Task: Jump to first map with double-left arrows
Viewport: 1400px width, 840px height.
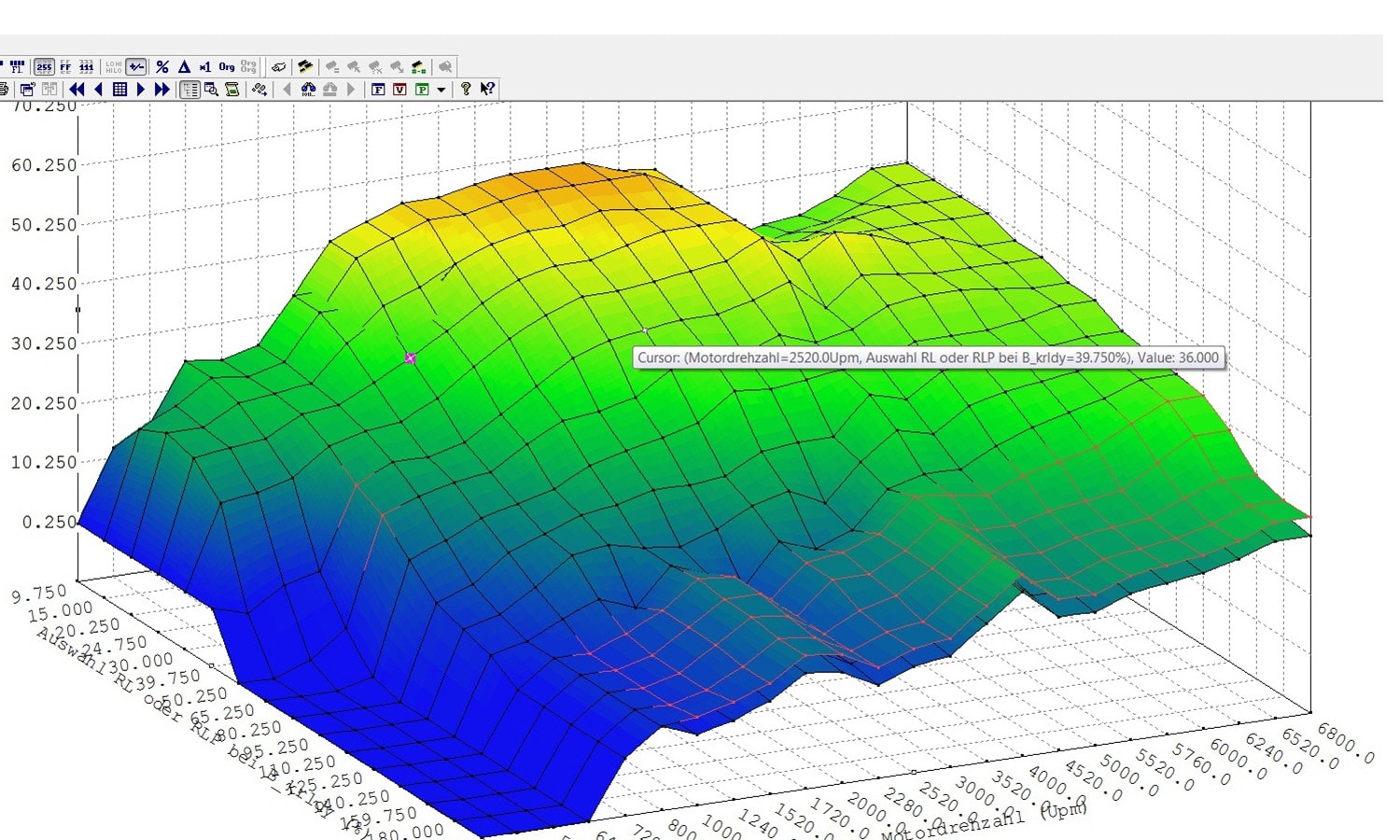Action: 77,90
